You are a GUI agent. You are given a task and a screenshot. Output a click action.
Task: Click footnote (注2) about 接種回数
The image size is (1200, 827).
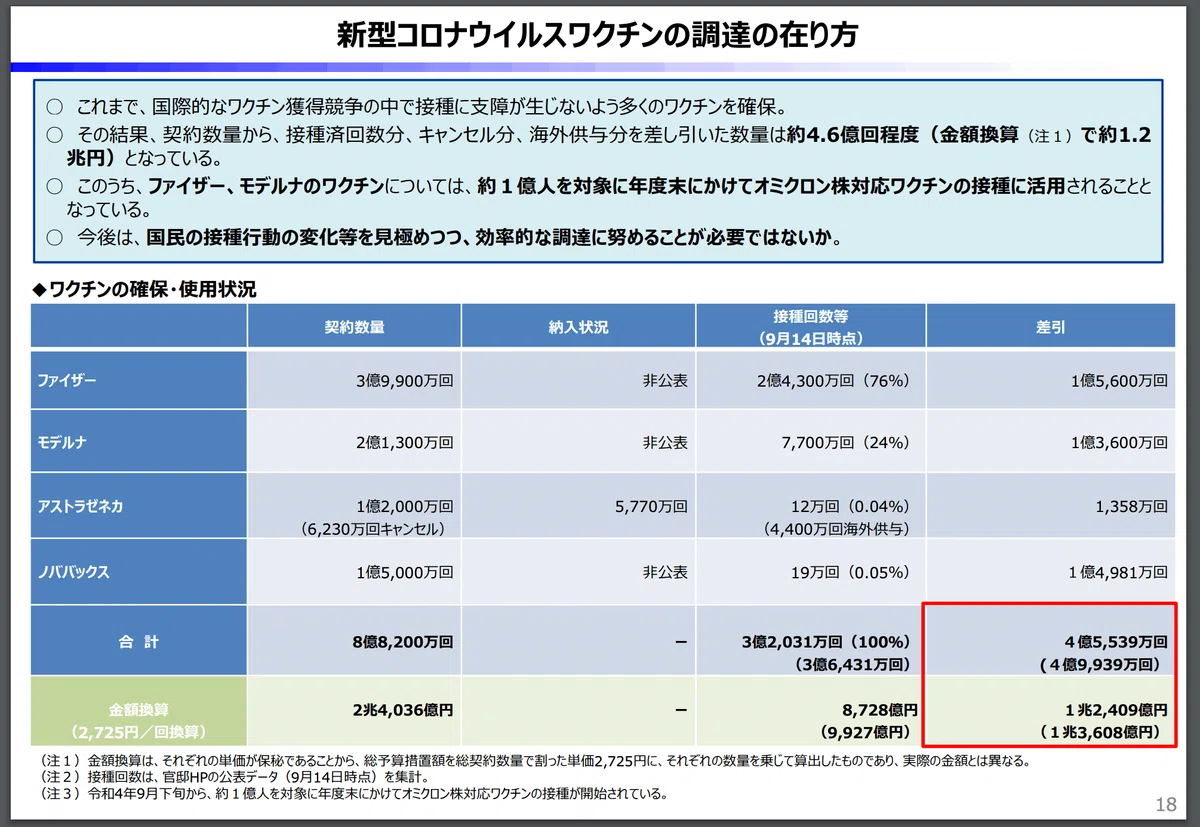coord(234,777)
